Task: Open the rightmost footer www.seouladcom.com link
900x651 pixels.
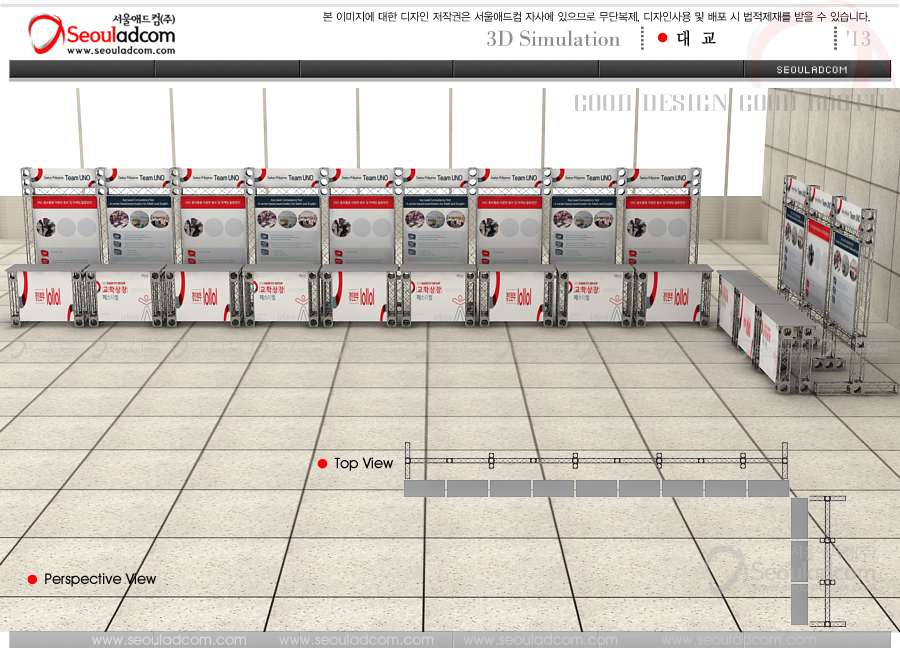Action: point(739,640)
